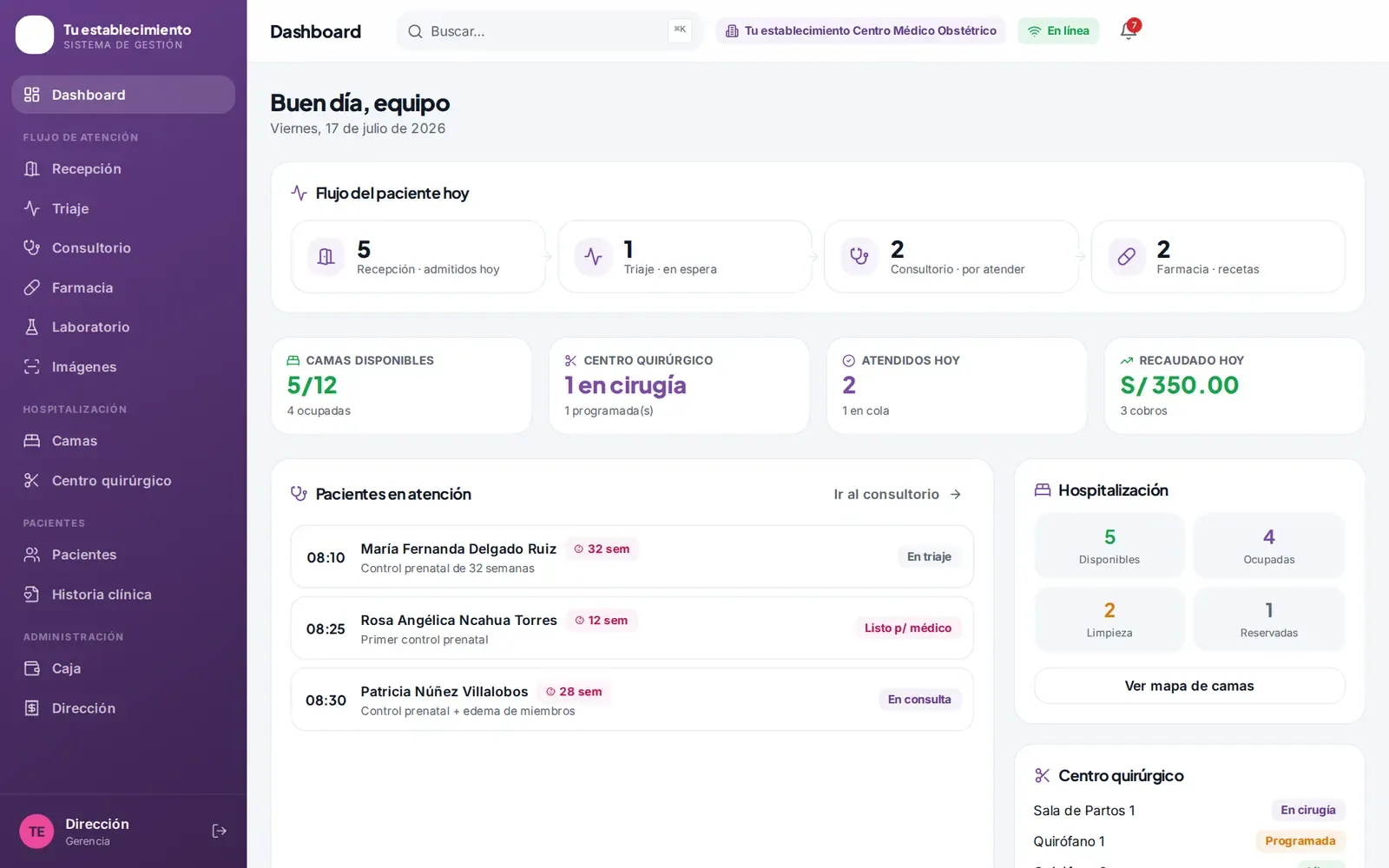Click the Limpieza beds tile
The width and height of the screenshot is (1389, 868).
1109,619
